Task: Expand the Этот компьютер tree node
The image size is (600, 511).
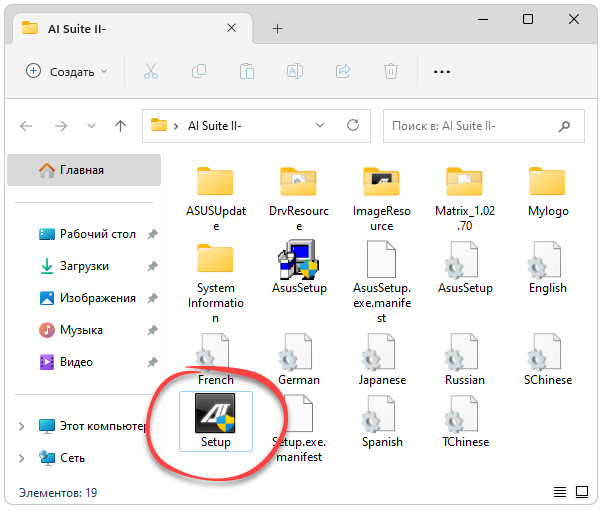Action: [x=21, y=426]
